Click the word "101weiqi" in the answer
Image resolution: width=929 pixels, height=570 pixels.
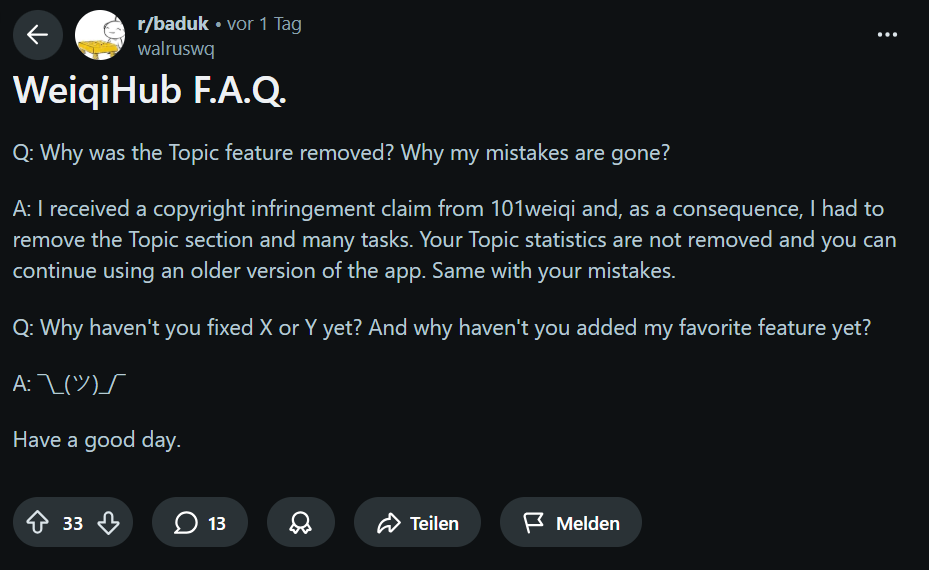[x=530, y=210]
